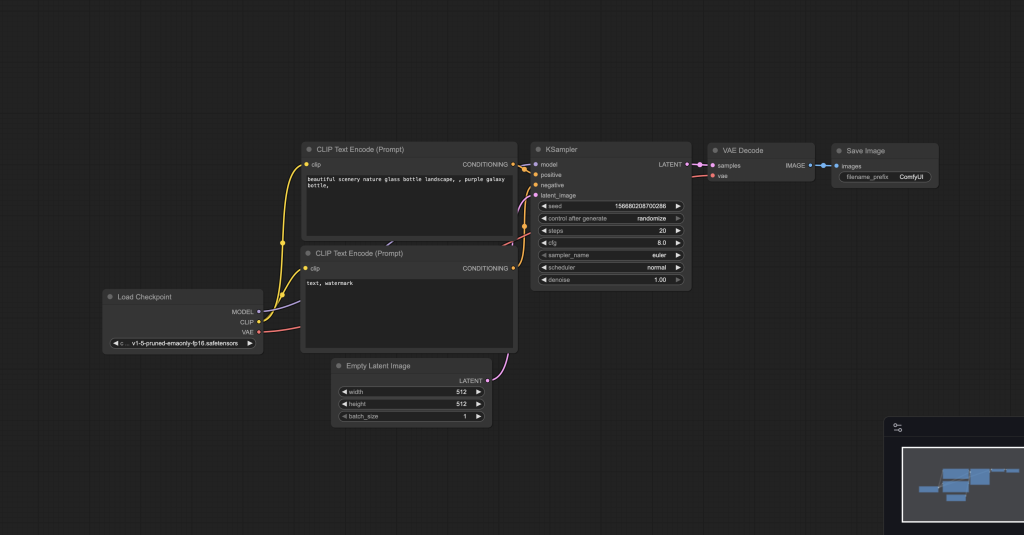
Task: Click the VAE Decode node collapse dot
Action: click(715, 150)
